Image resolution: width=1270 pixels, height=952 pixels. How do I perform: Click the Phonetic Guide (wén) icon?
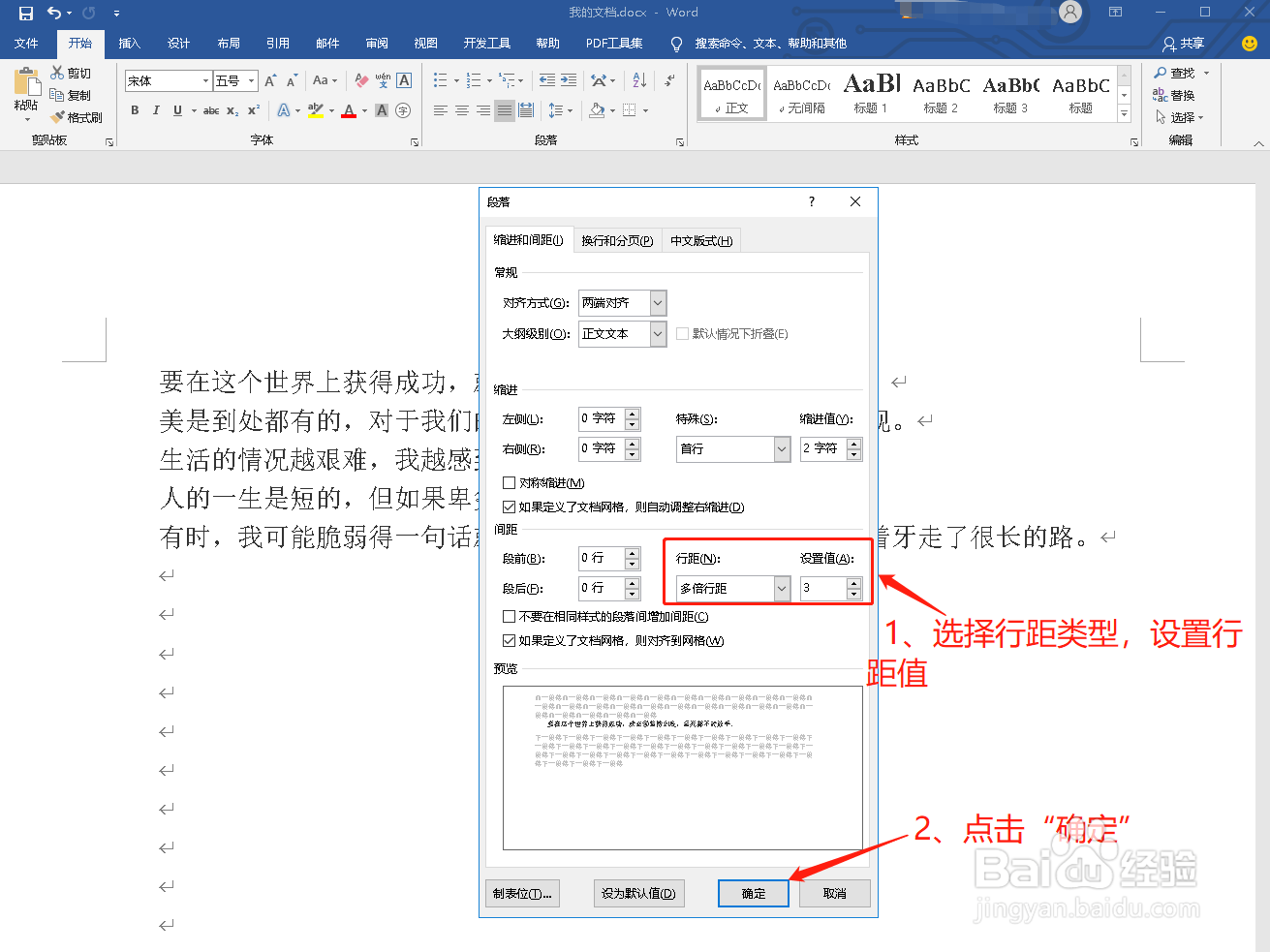pyautogui.click(x=383, y=80)
